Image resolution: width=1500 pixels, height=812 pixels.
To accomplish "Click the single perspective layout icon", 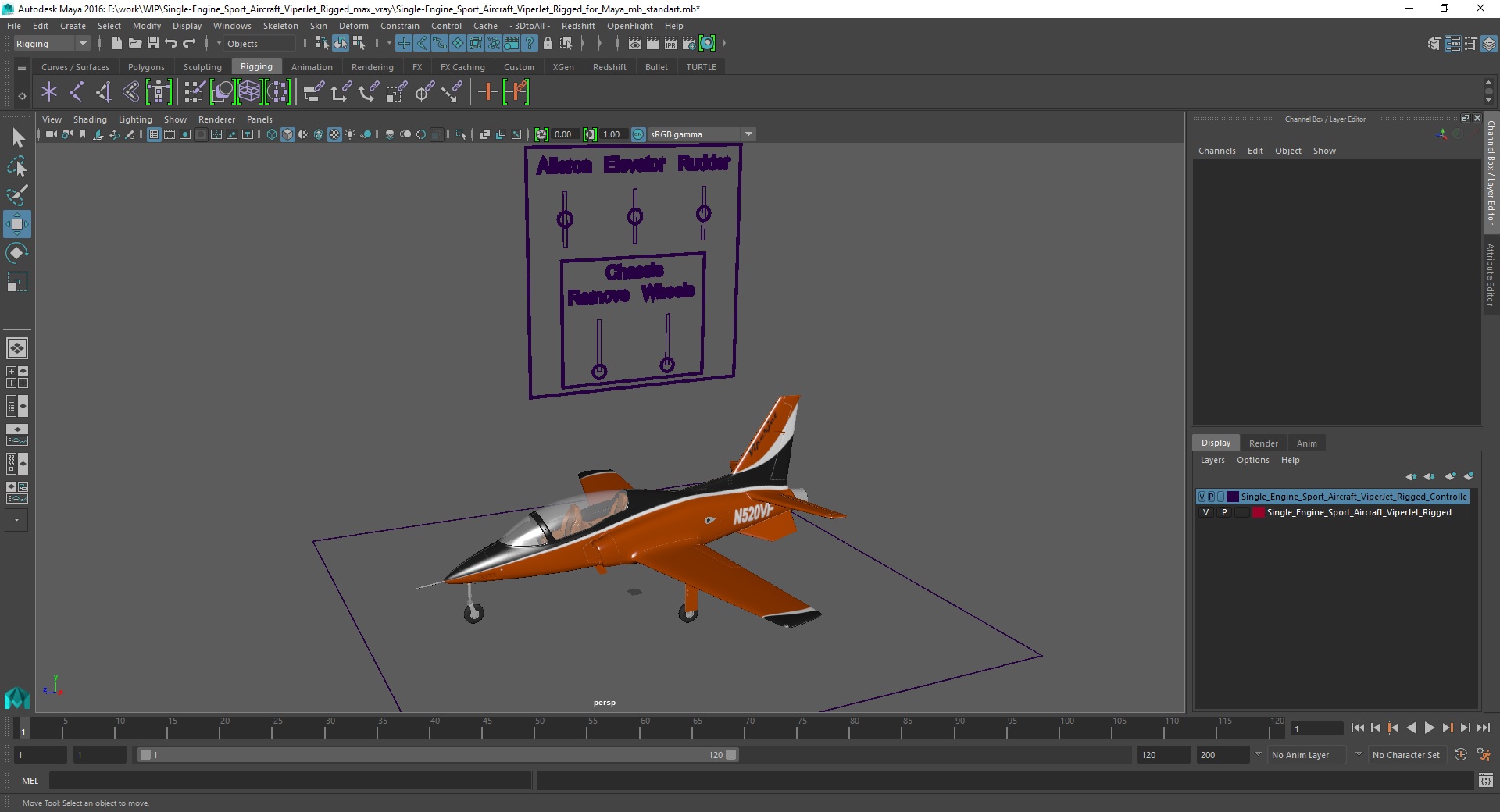I will (x=17, y=348).
